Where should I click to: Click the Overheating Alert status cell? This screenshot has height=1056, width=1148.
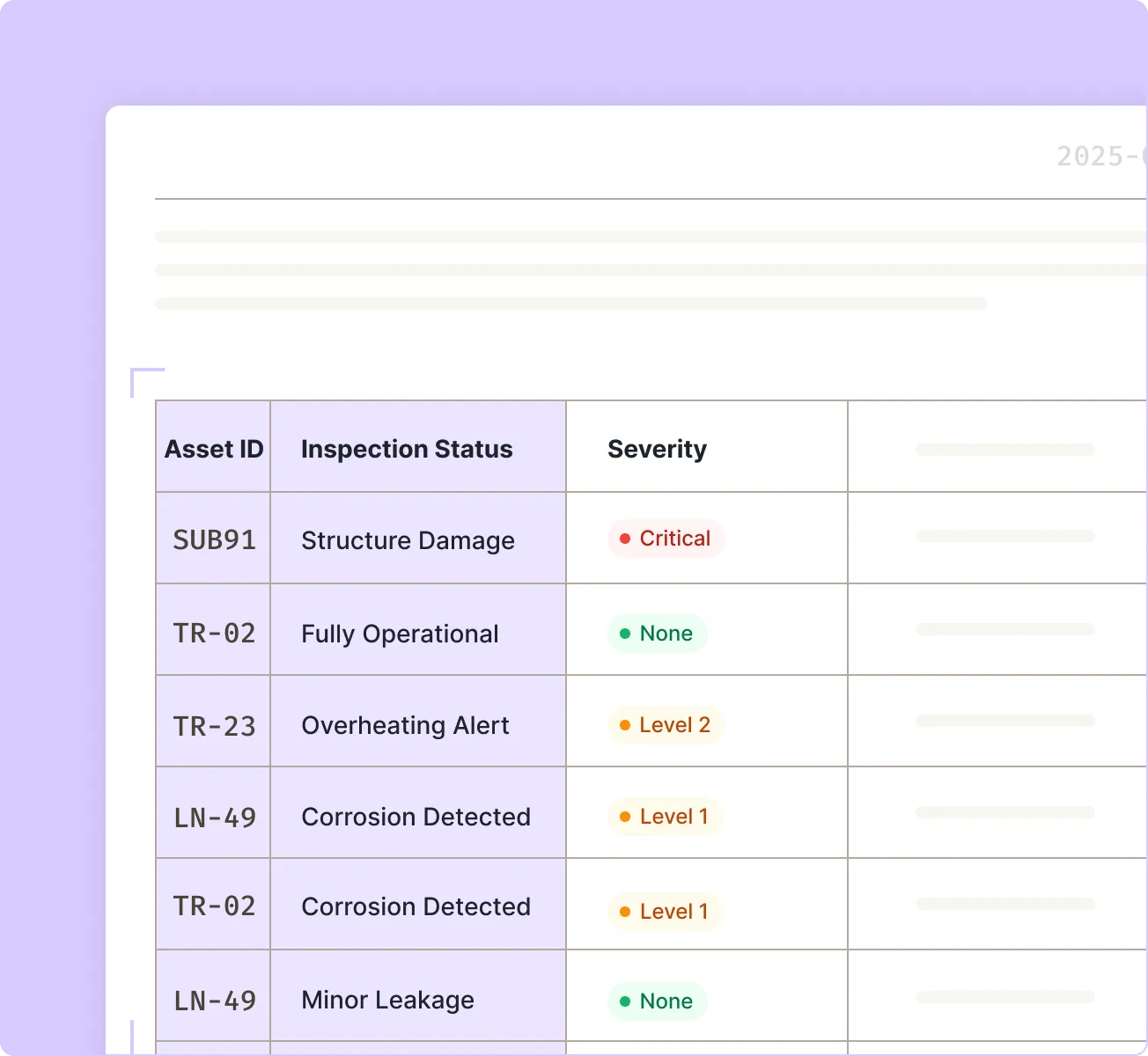405,725
